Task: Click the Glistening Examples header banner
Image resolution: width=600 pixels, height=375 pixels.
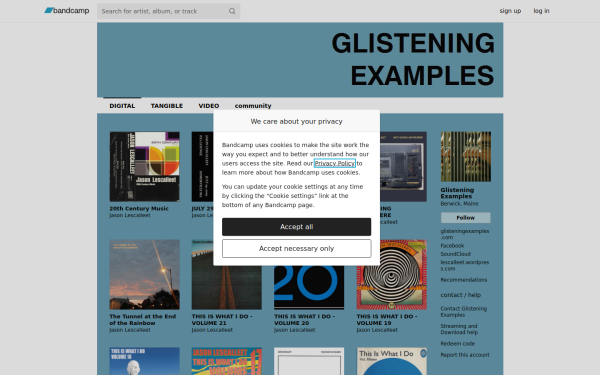Action: 300,60
